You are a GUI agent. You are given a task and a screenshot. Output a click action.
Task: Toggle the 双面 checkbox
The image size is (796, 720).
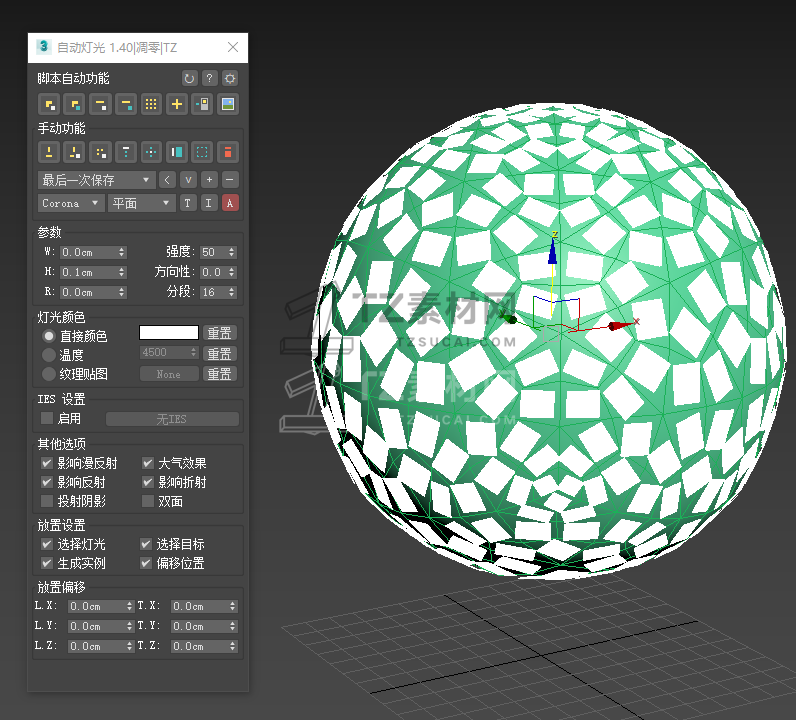(148, 501)
